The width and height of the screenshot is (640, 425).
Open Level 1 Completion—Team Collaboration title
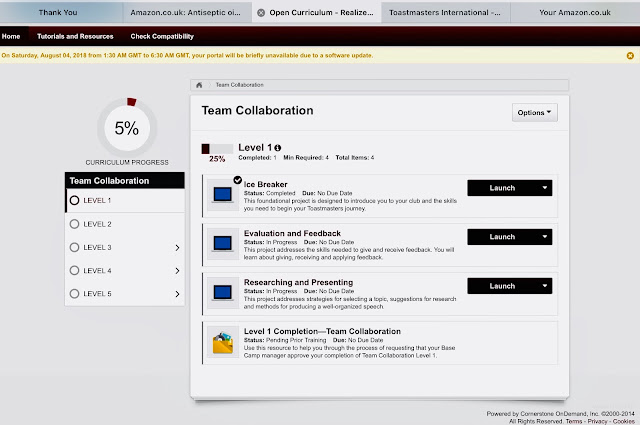[x=322, y=332]
